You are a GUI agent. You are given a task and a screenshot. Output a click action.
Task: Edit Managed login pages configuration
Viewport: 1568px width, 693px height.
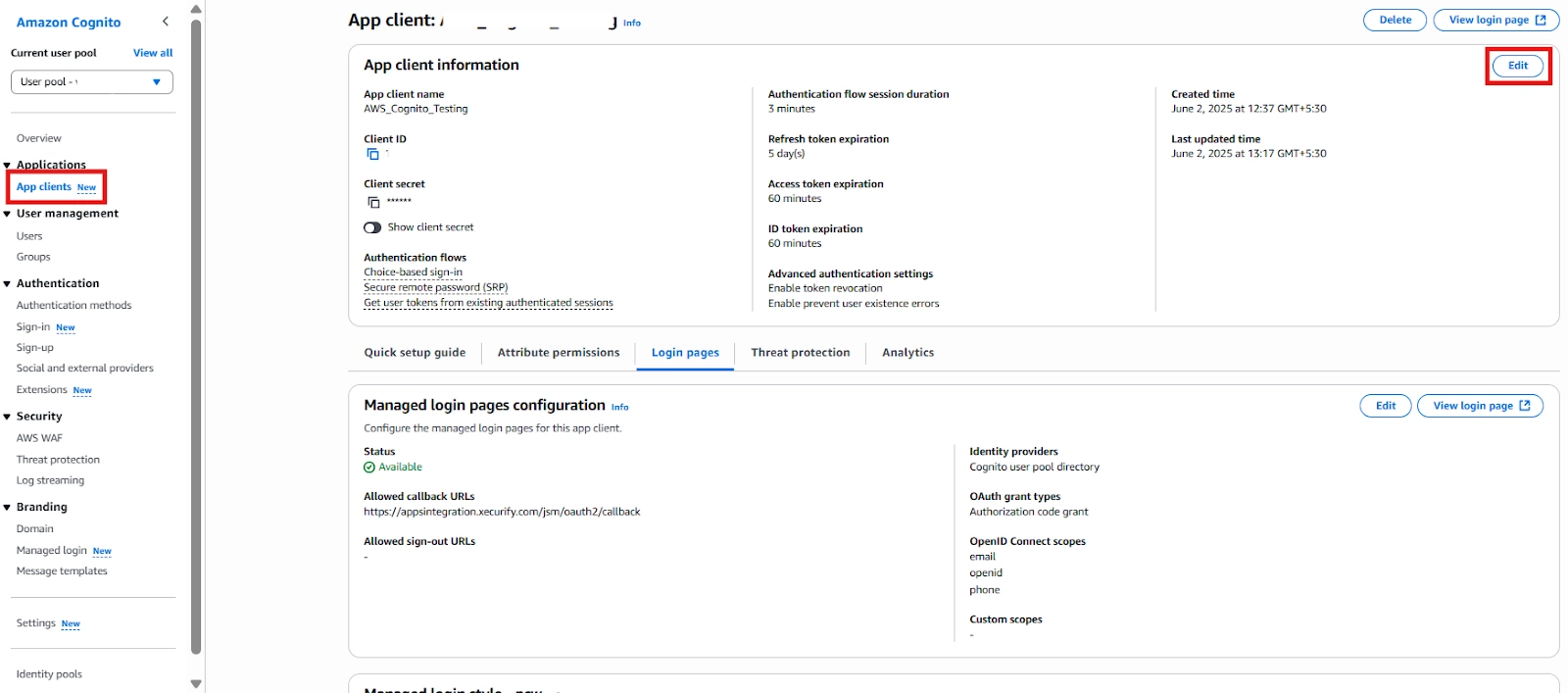point(1386,406)
